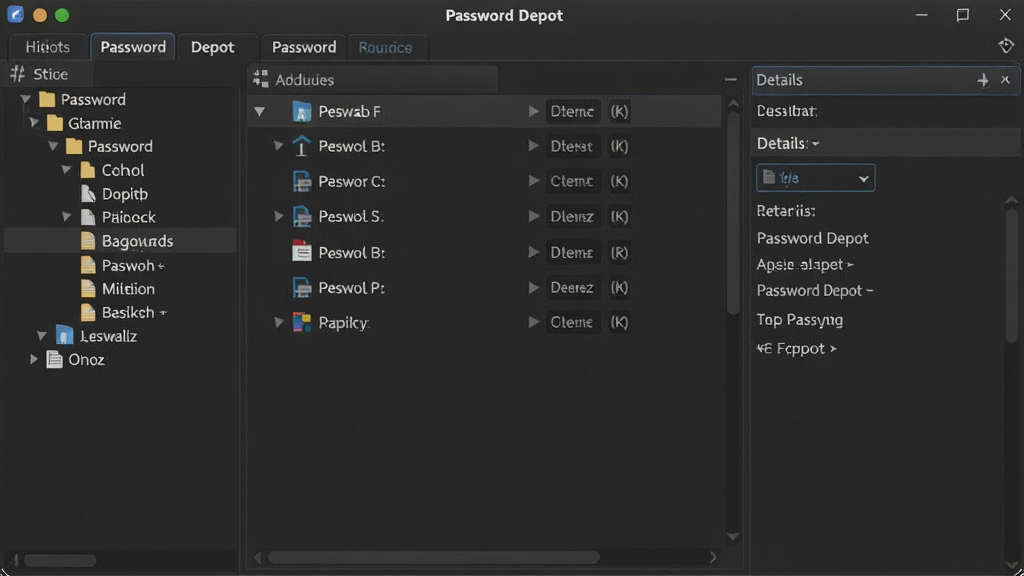This screenshot has height=576, width=1024.
Task: Click the list horizontal scrollbar thumb
Action: 434,557
